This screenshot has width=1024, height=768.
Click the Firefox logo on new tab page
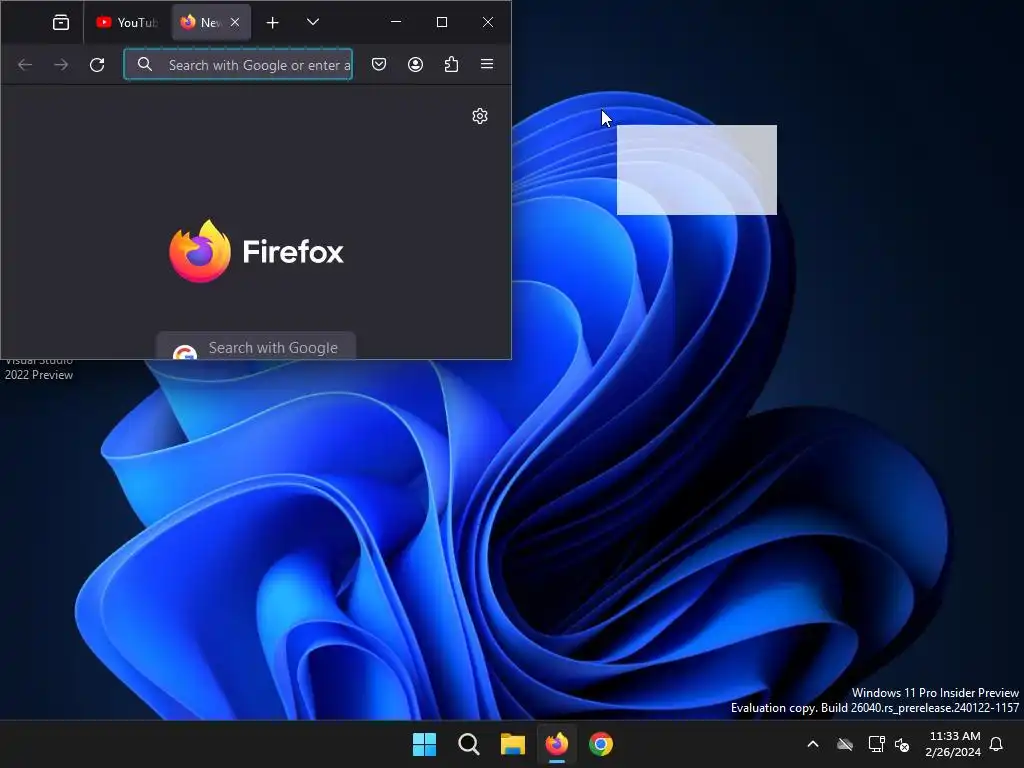(x=256, y=251)
